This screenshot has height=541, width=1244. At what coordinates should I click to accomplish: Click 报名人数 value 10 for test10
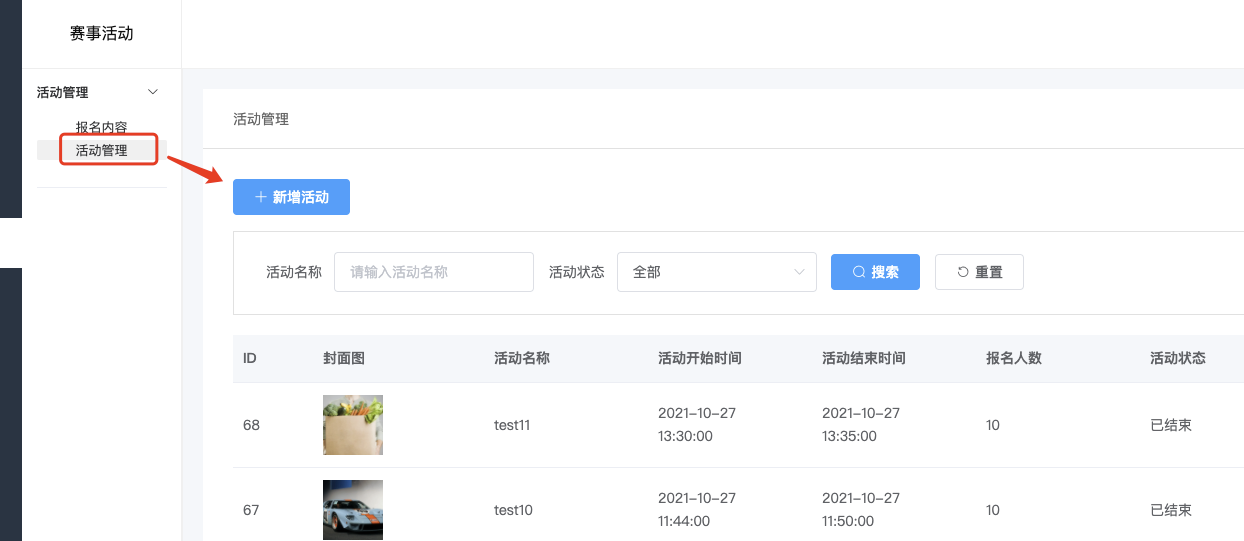[x=993, y=510]
